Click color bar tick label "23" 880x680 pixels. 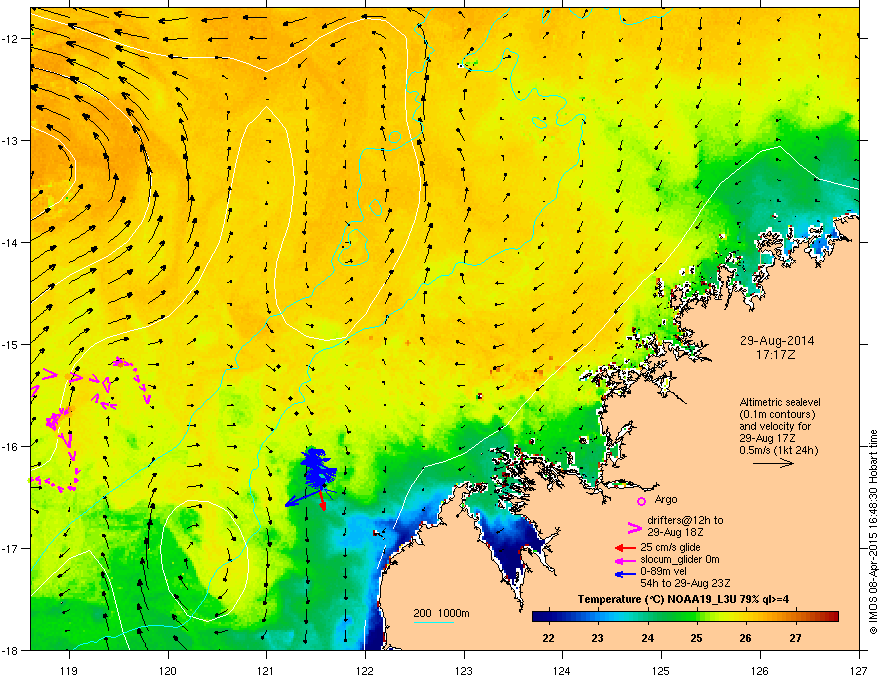pos(597,638)
